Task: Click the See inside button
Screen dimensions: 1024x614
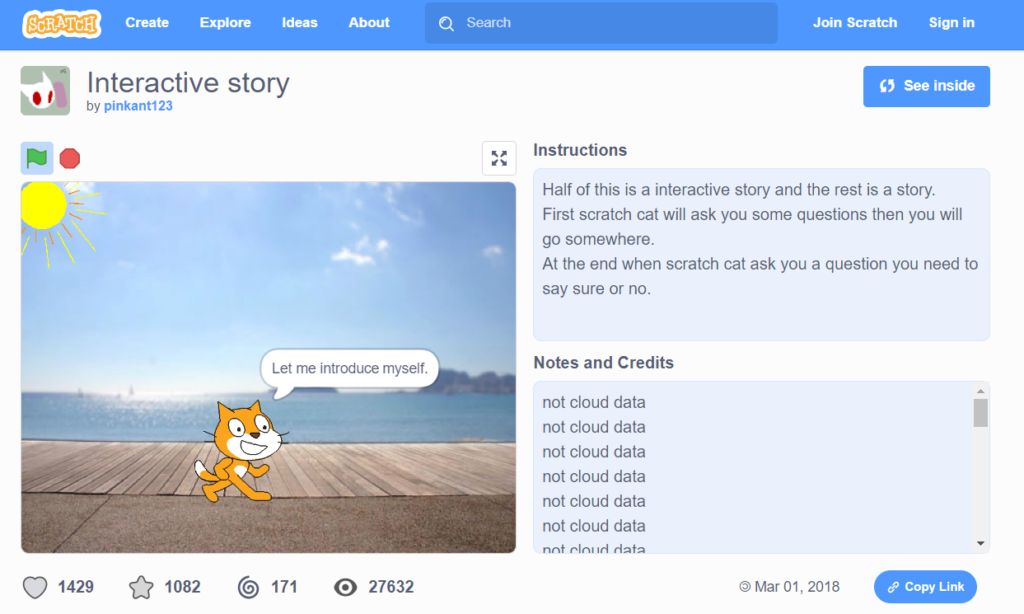Action: tap(926, 86)
